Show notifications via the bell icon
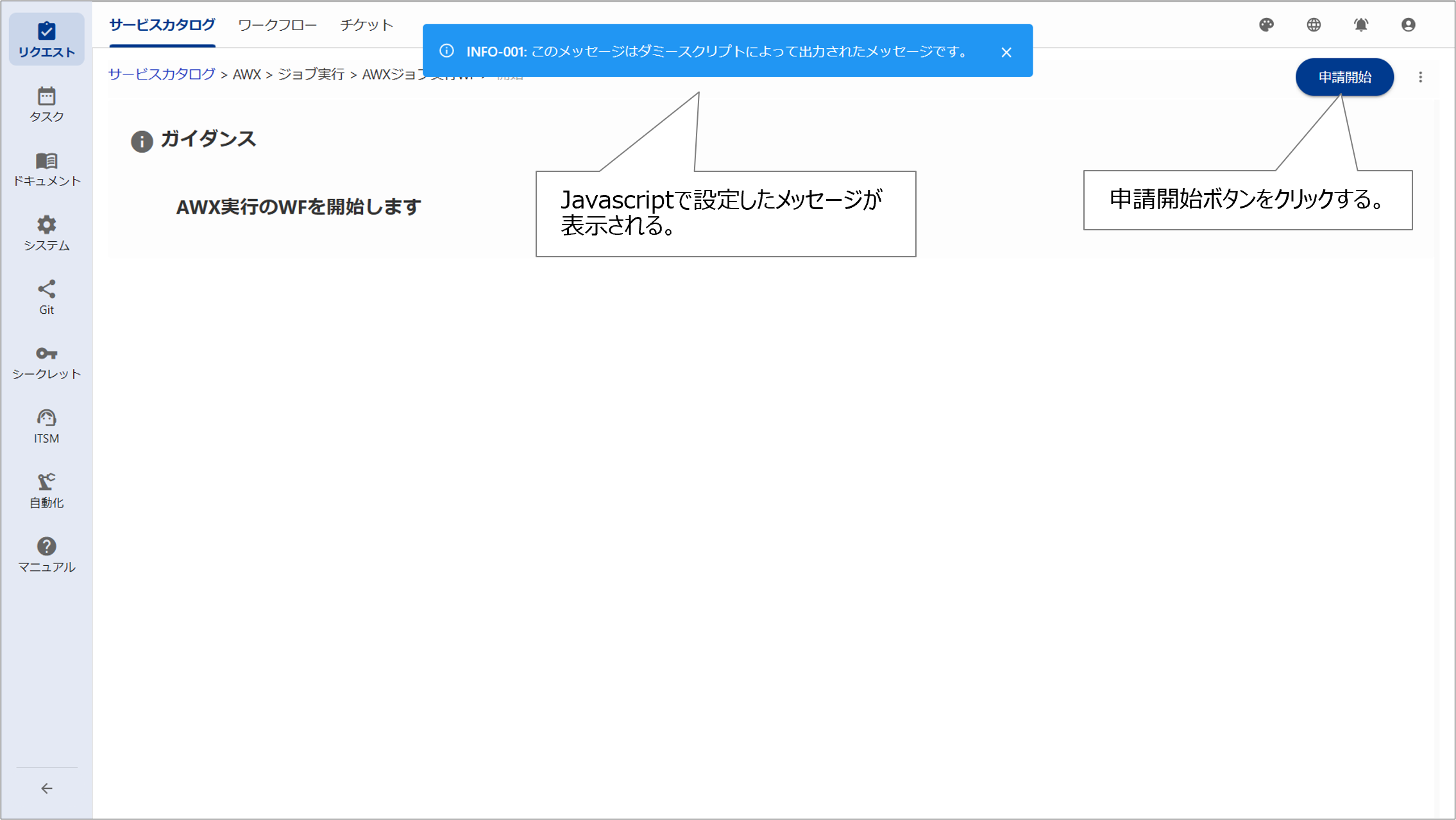The image size is (1456, 820). tap(1361, 25)
